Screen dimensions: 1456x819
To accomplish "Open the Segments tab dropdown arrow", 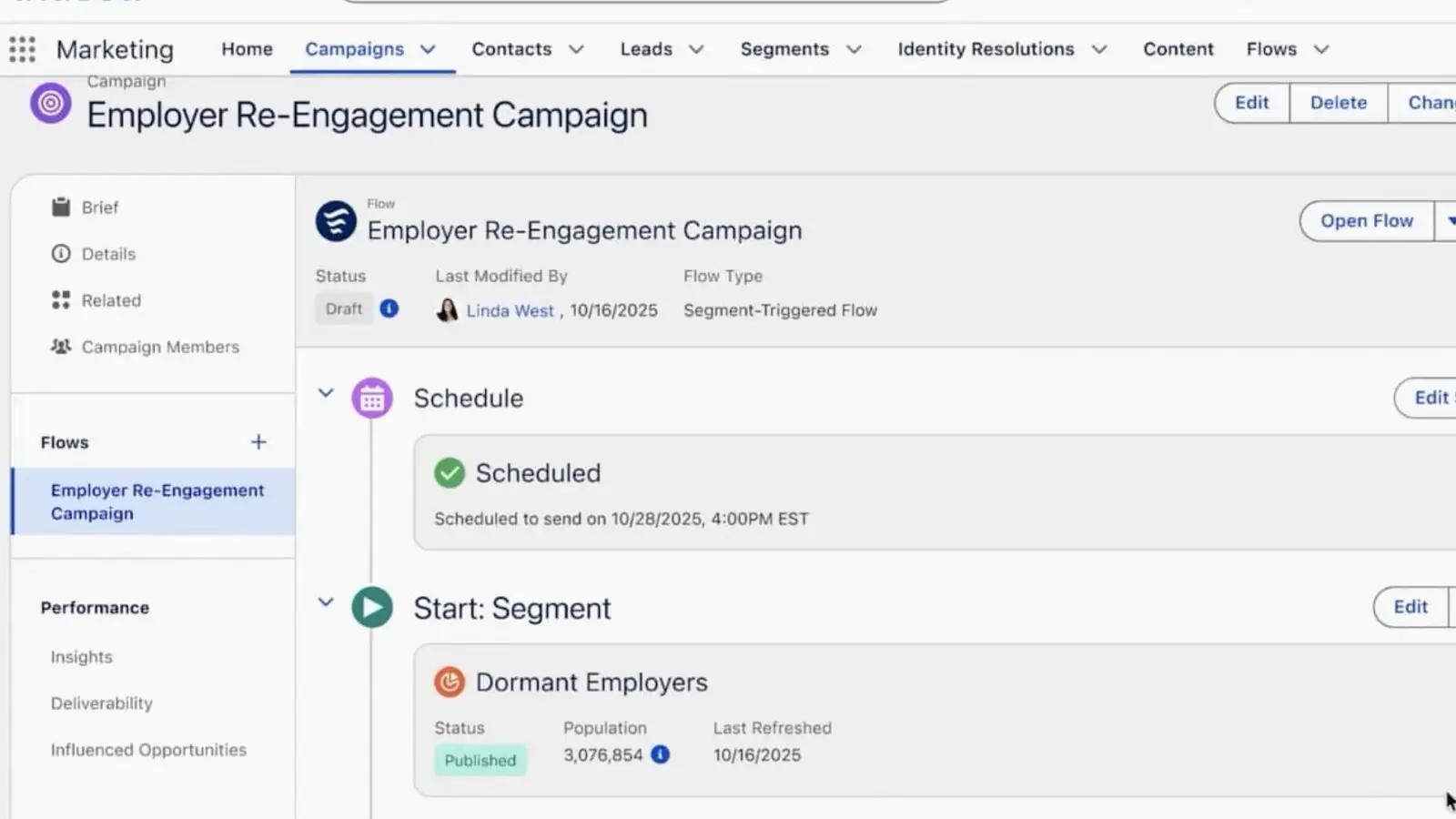I will click(854, 49).
